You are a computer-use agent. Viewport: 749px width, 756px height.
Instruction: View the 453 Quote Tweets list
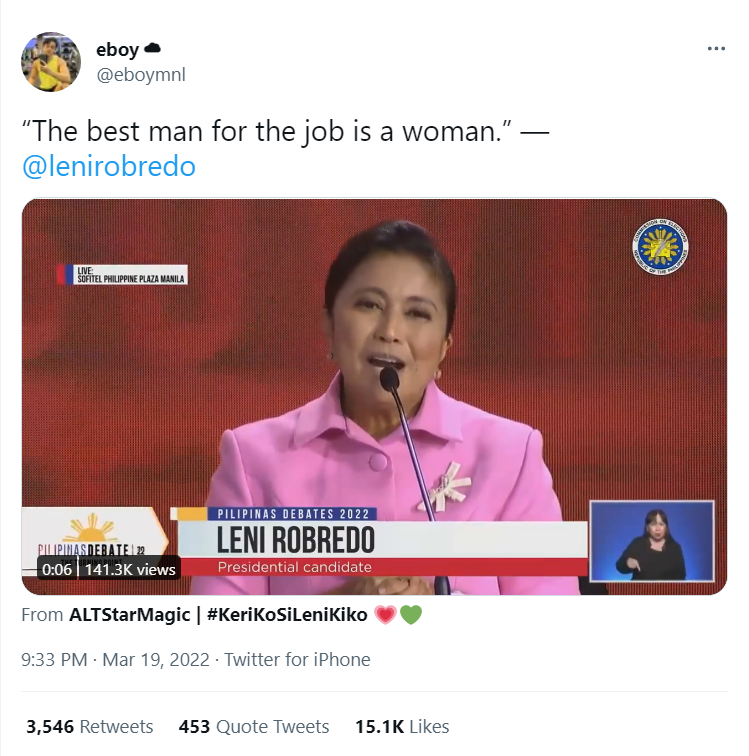click(254, 727)
